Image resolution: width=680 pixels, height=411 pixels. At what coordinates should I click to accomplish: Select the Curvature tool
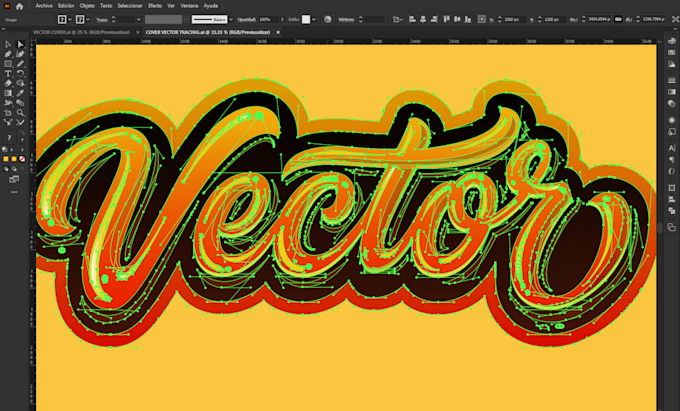click(x=20, y=54)
